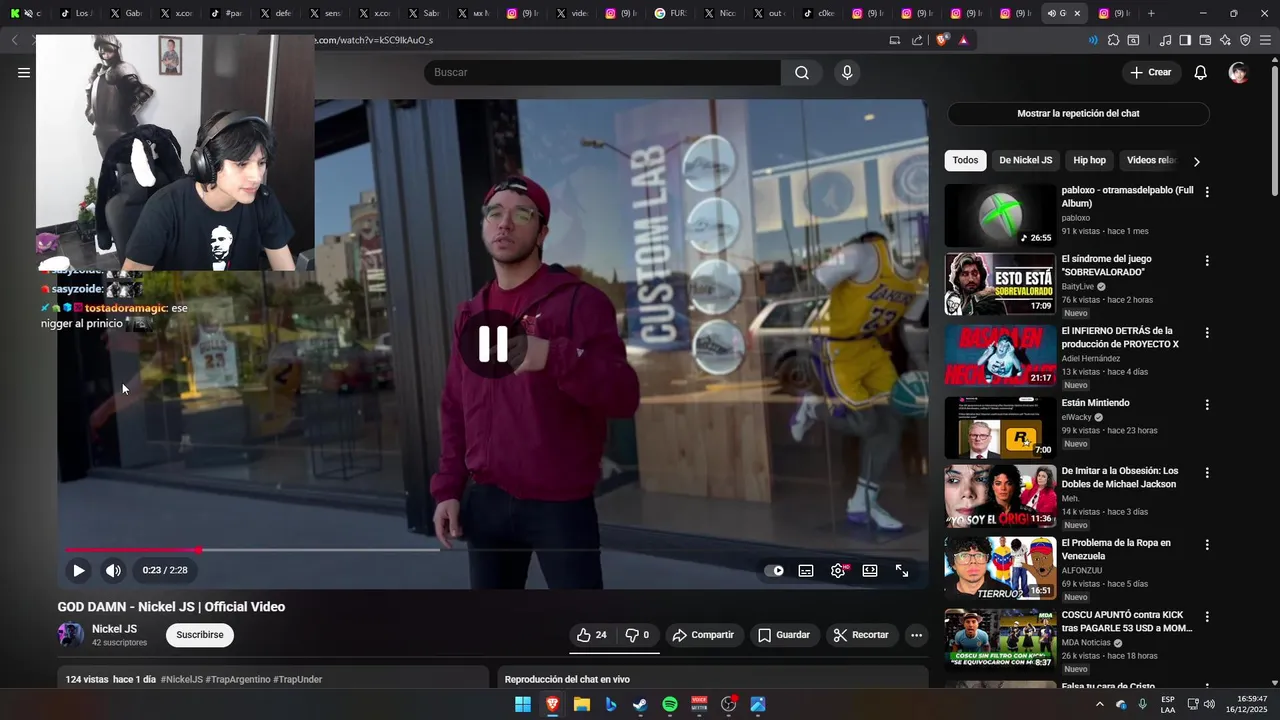This screenshot has width=1280, height=720.
Task: Show more chips with the right arrow
Action: click(1196, 161)
